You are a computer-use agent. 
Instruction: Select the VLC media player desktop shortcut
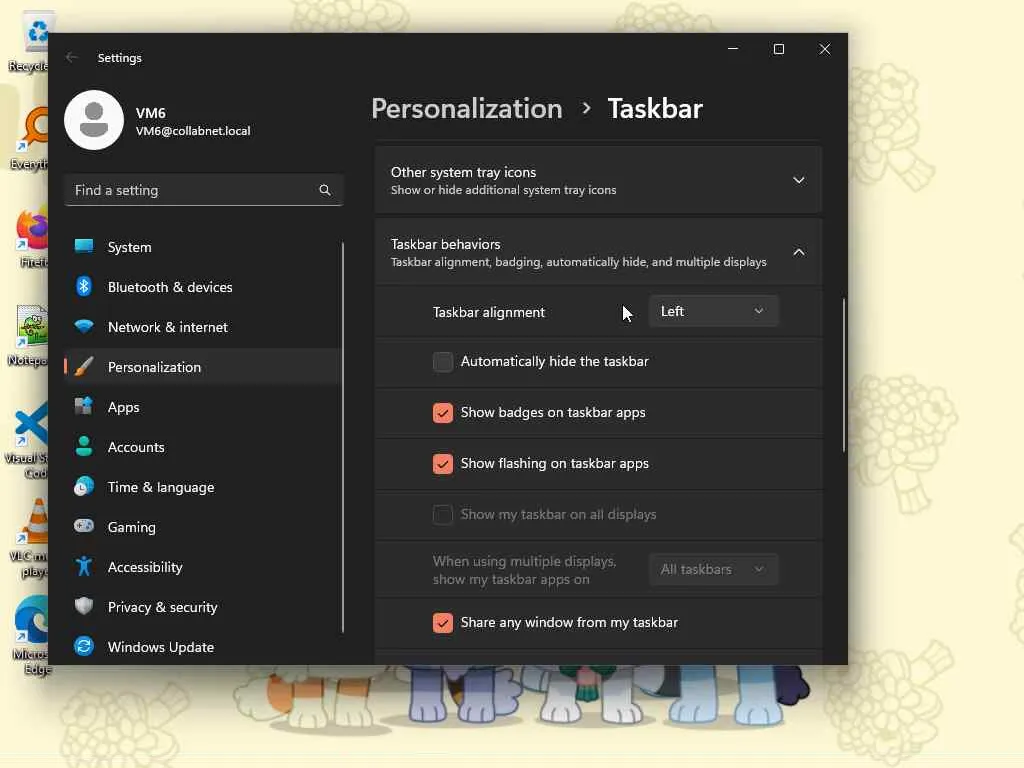(x=29, y=538)
